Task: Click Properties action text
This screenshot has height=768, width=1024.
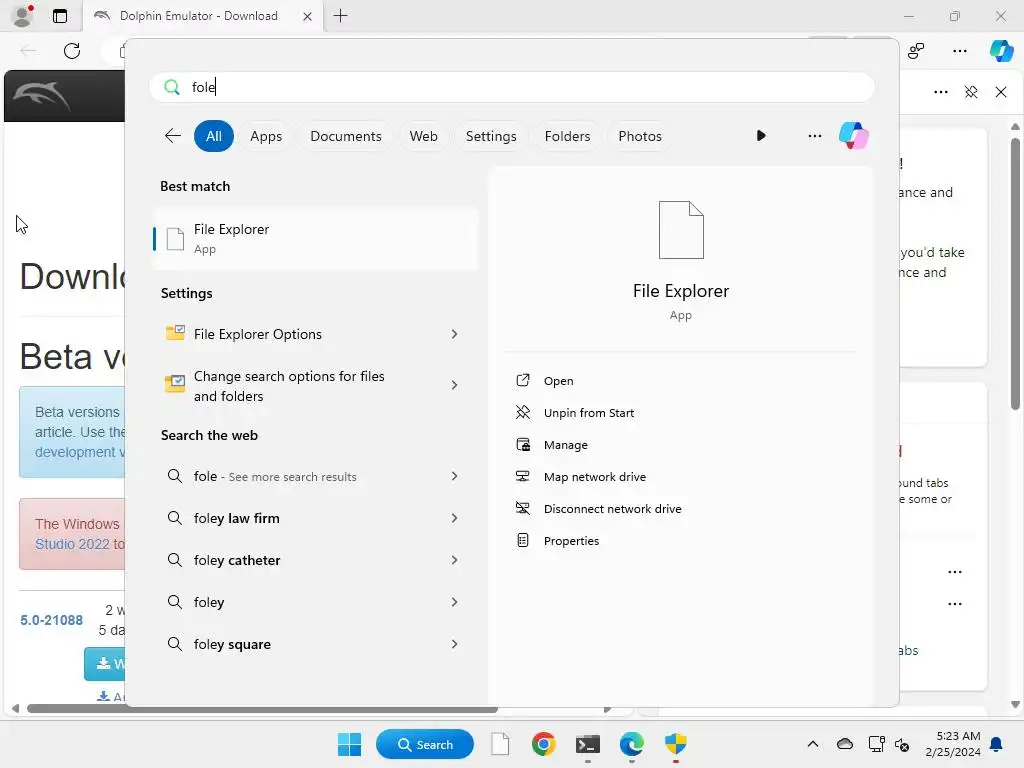Action: coord(571,541)
